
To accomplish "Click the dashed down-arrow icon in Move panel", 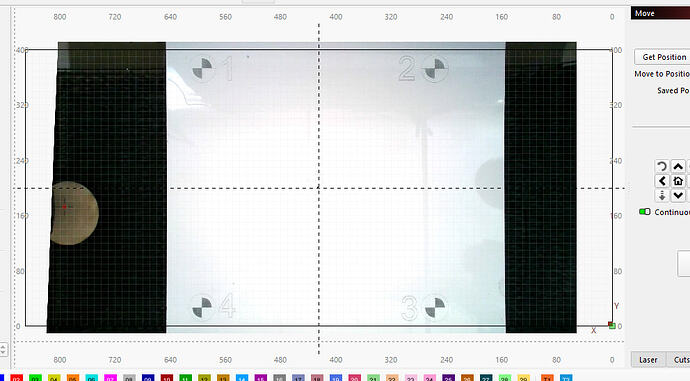I will (x=662, y=195).
